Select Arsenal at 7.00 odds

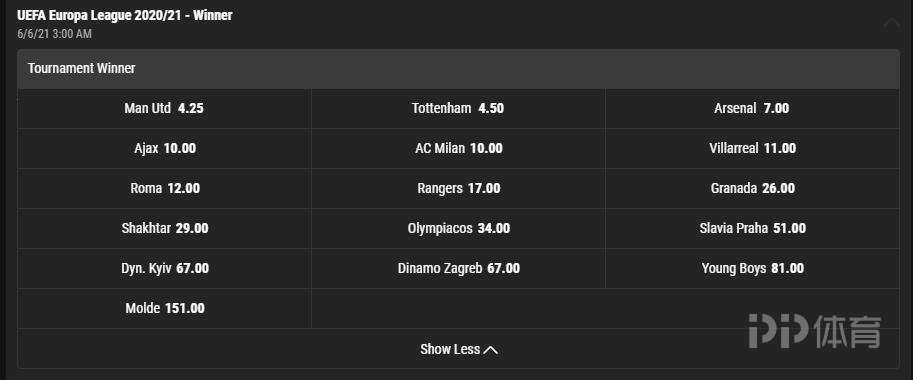[752, 108]
